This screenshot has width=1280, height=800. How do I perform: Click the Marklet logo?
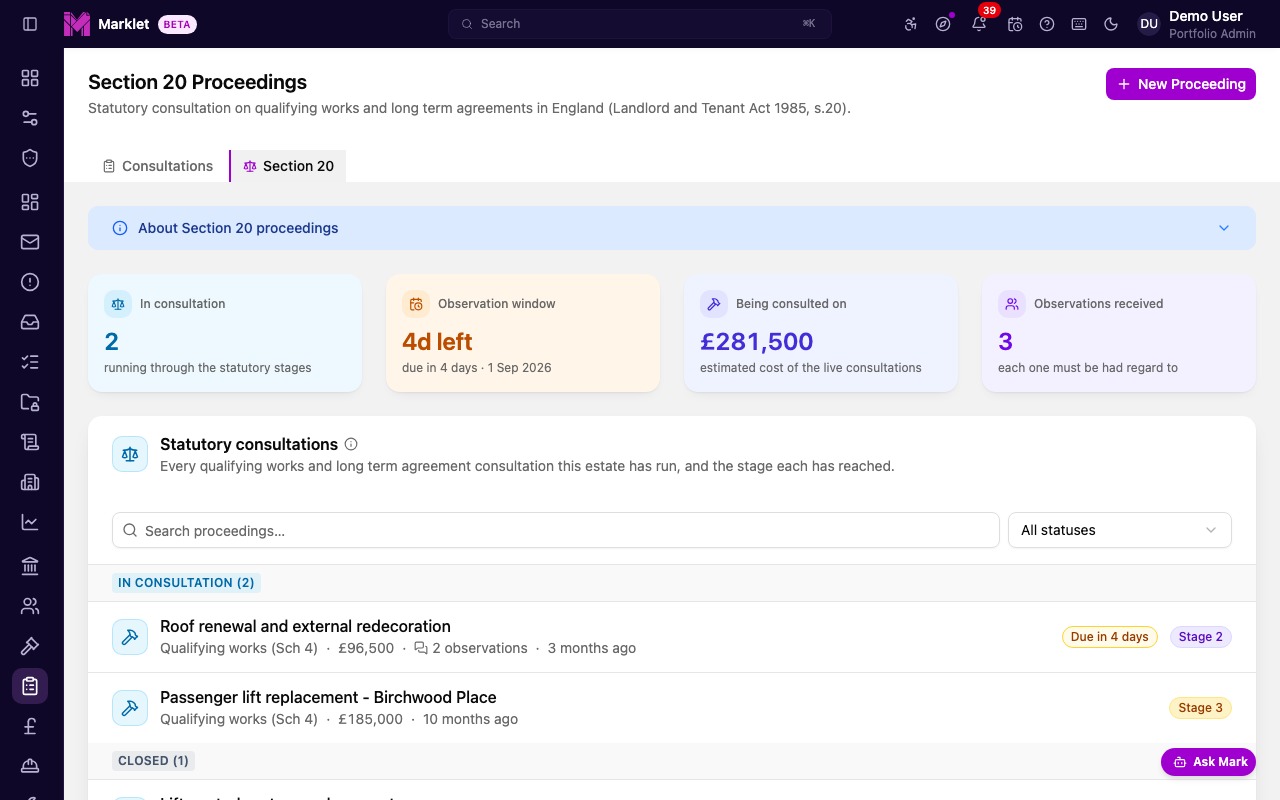[77, 24]
